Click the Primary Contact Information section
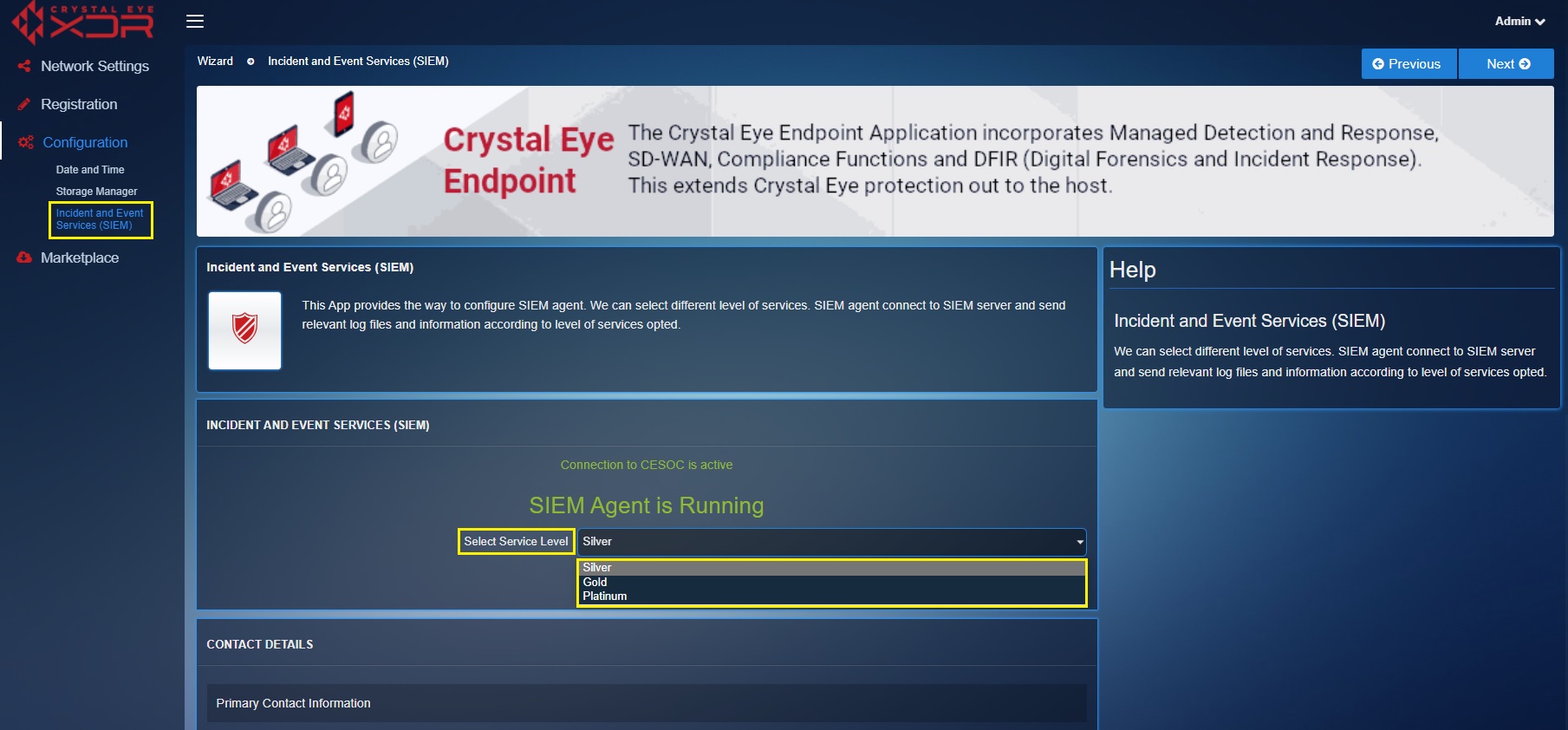The image size is (1568, 730). coord(646,703)
